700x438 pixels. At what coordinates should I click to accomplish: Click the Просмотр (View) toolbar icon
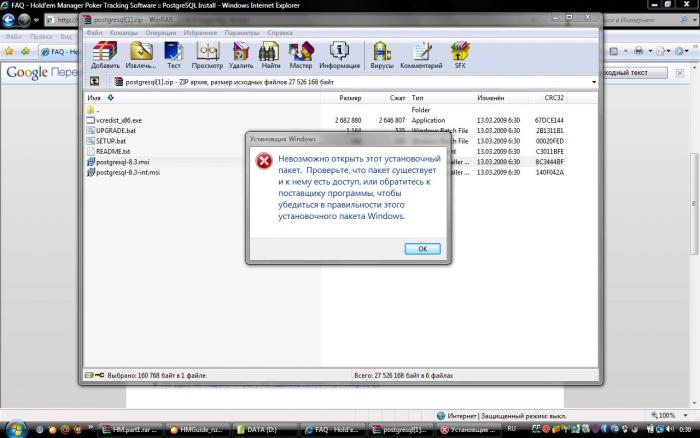pyautogui.click(x=207, y=55)
